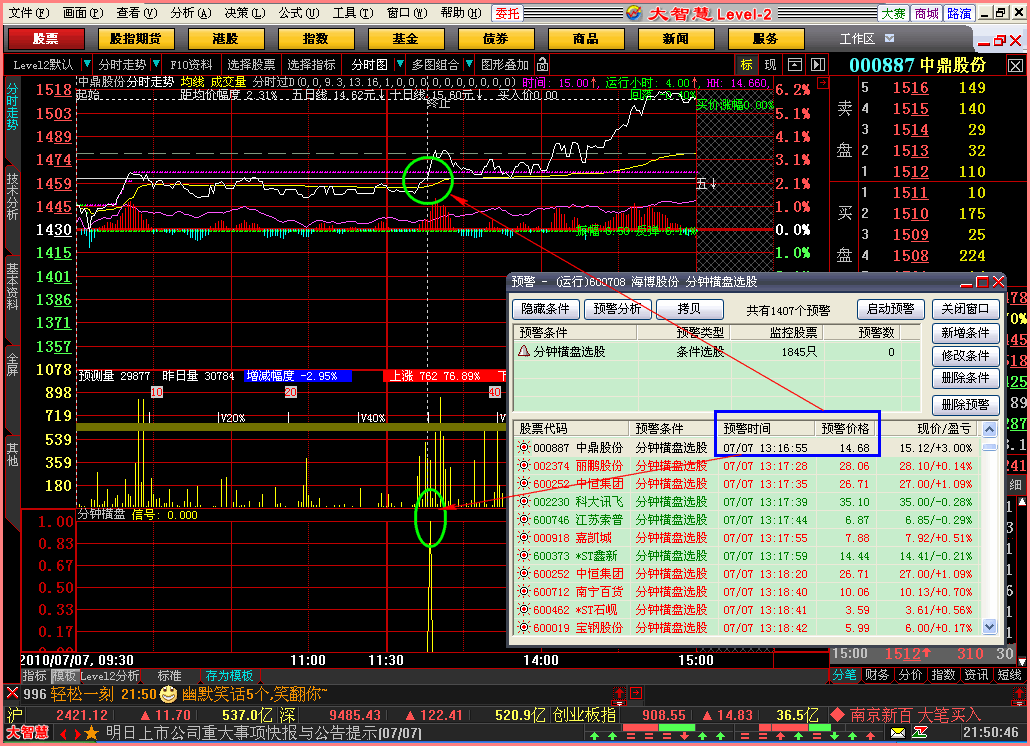Click the red-green flag icon beside the clock
This screenshot has height=746, width=1030.
tap(920, 732)
